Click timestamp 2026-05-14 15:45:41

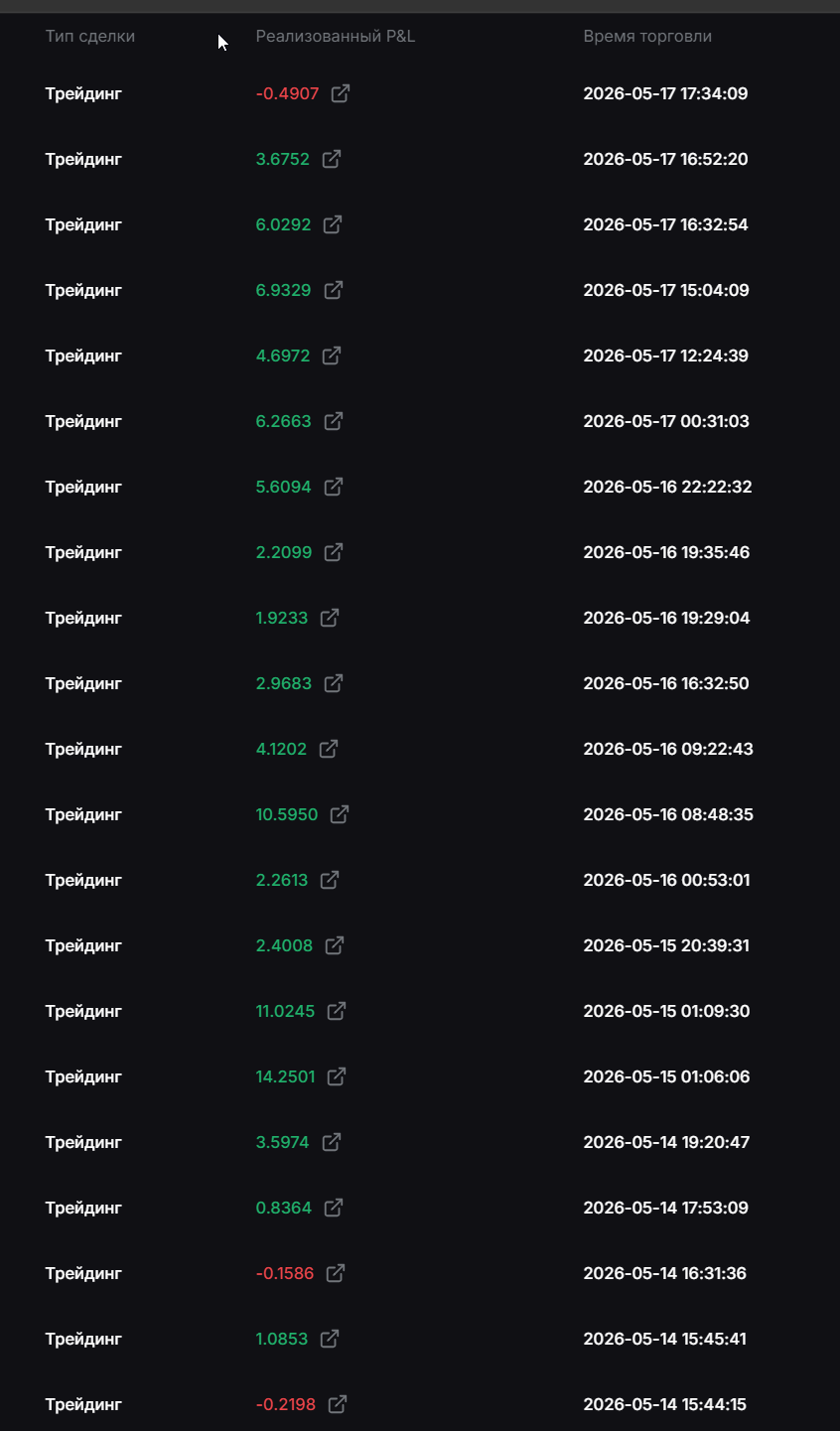(665, 1339)
